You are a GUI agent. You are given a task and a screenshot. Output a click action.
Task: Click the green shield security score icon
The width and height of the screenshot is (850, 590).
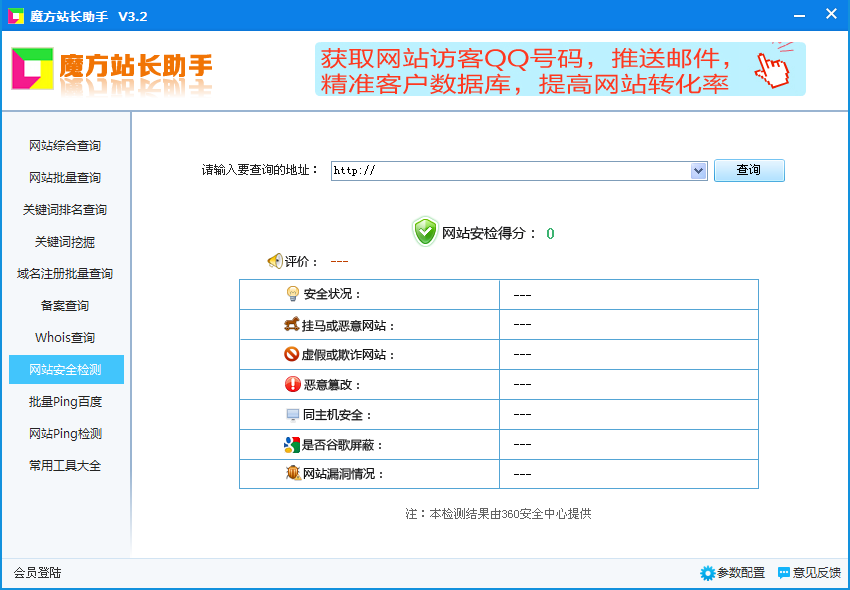[x=425, y=232]
